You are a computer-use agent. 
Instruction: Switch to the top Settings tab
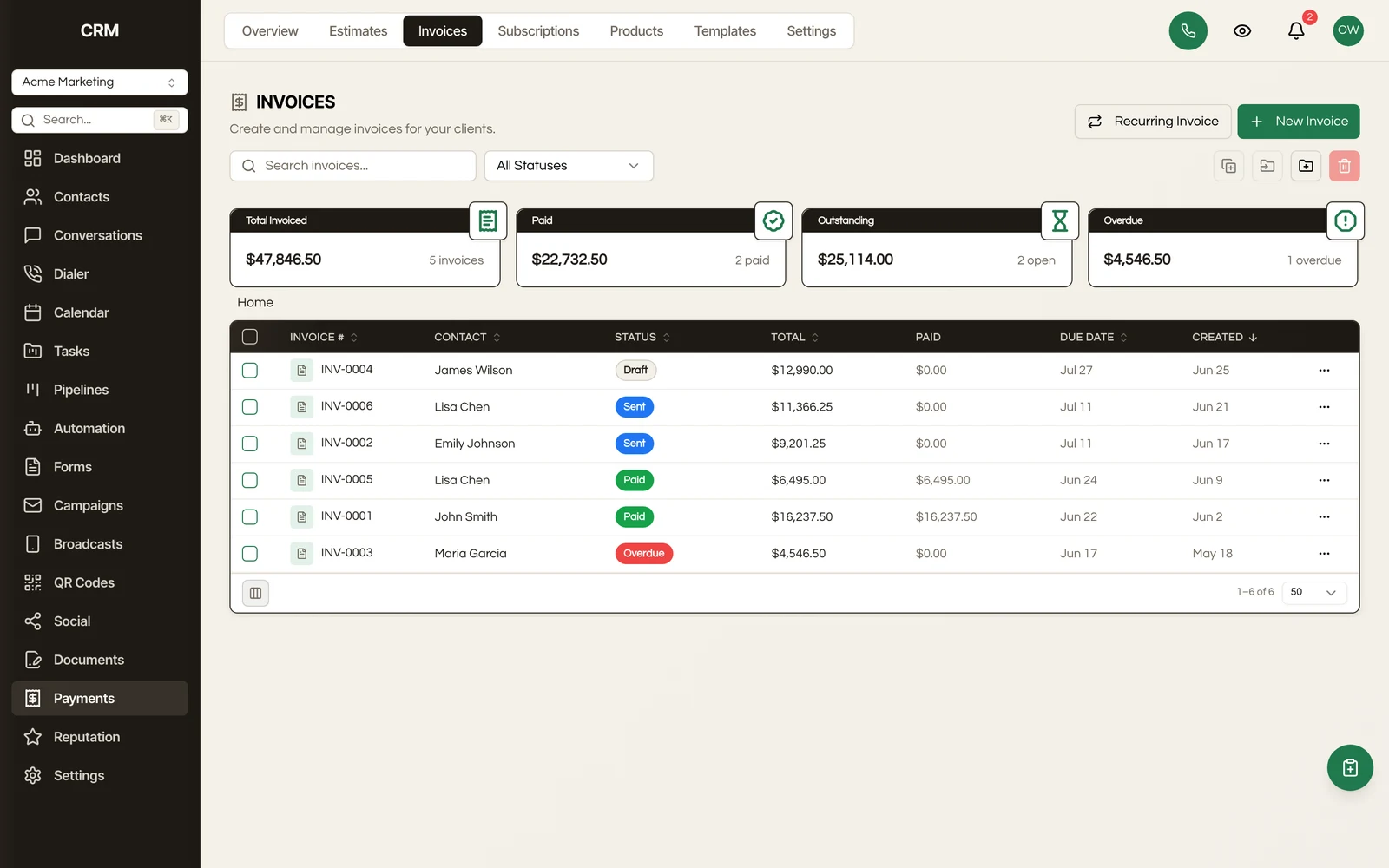(x=812, y=31)
